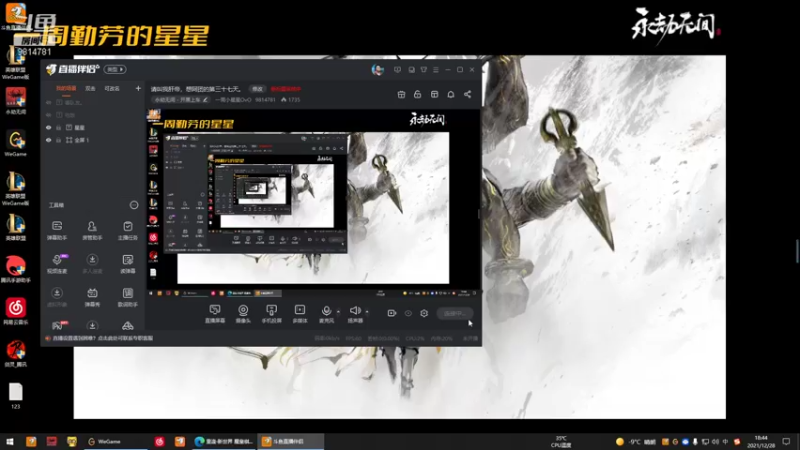Select 全屏 1 source row
Screen dimensions: 800x450
pyautogui.click(x=92, y=140)
